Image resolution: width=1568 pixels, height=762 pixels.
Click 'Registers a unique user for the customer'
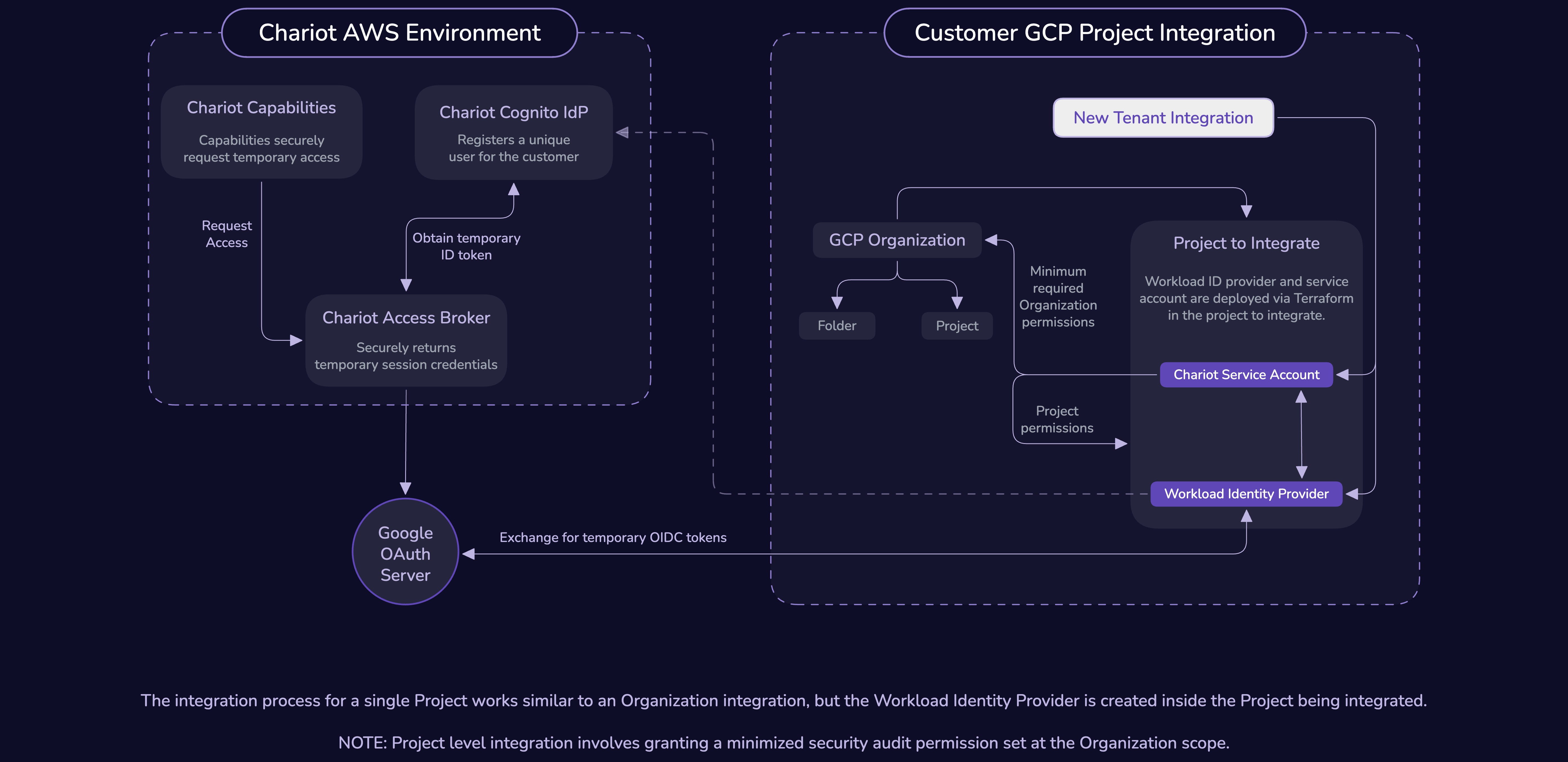click(514, 148)
